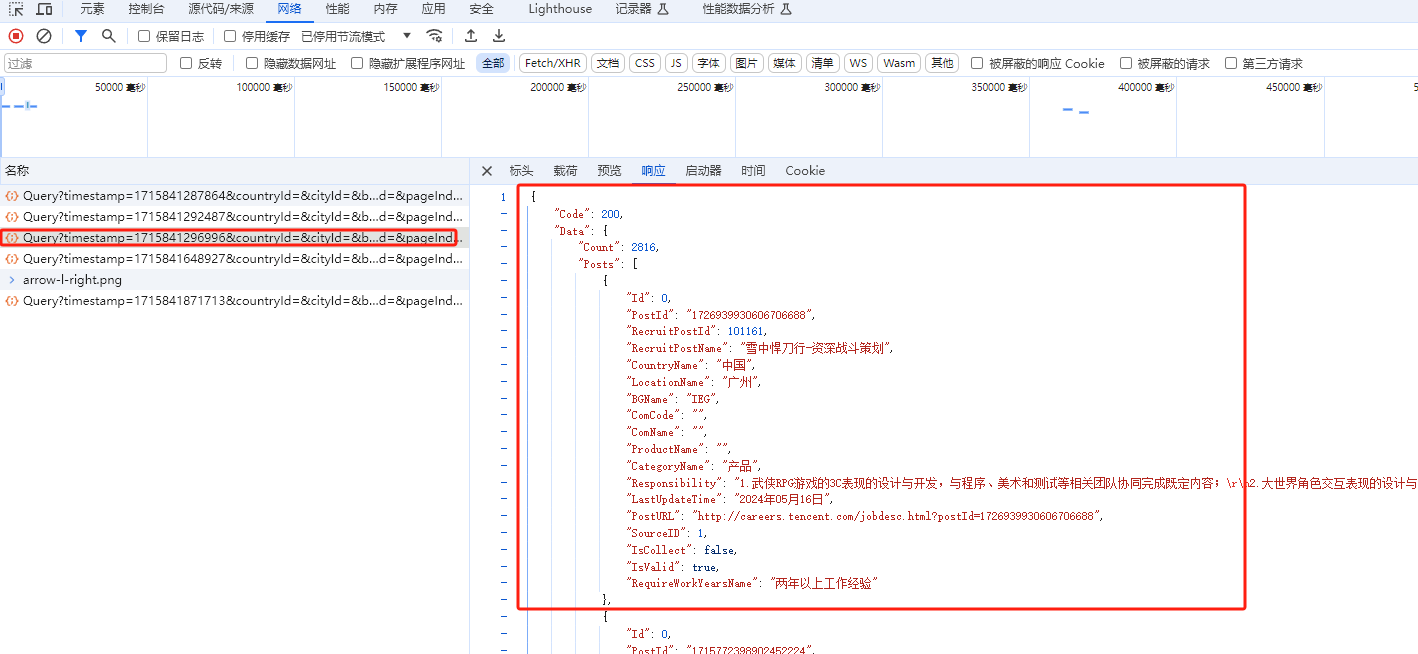Select request Query?timestamp=1715841871713

coord(234,301)
